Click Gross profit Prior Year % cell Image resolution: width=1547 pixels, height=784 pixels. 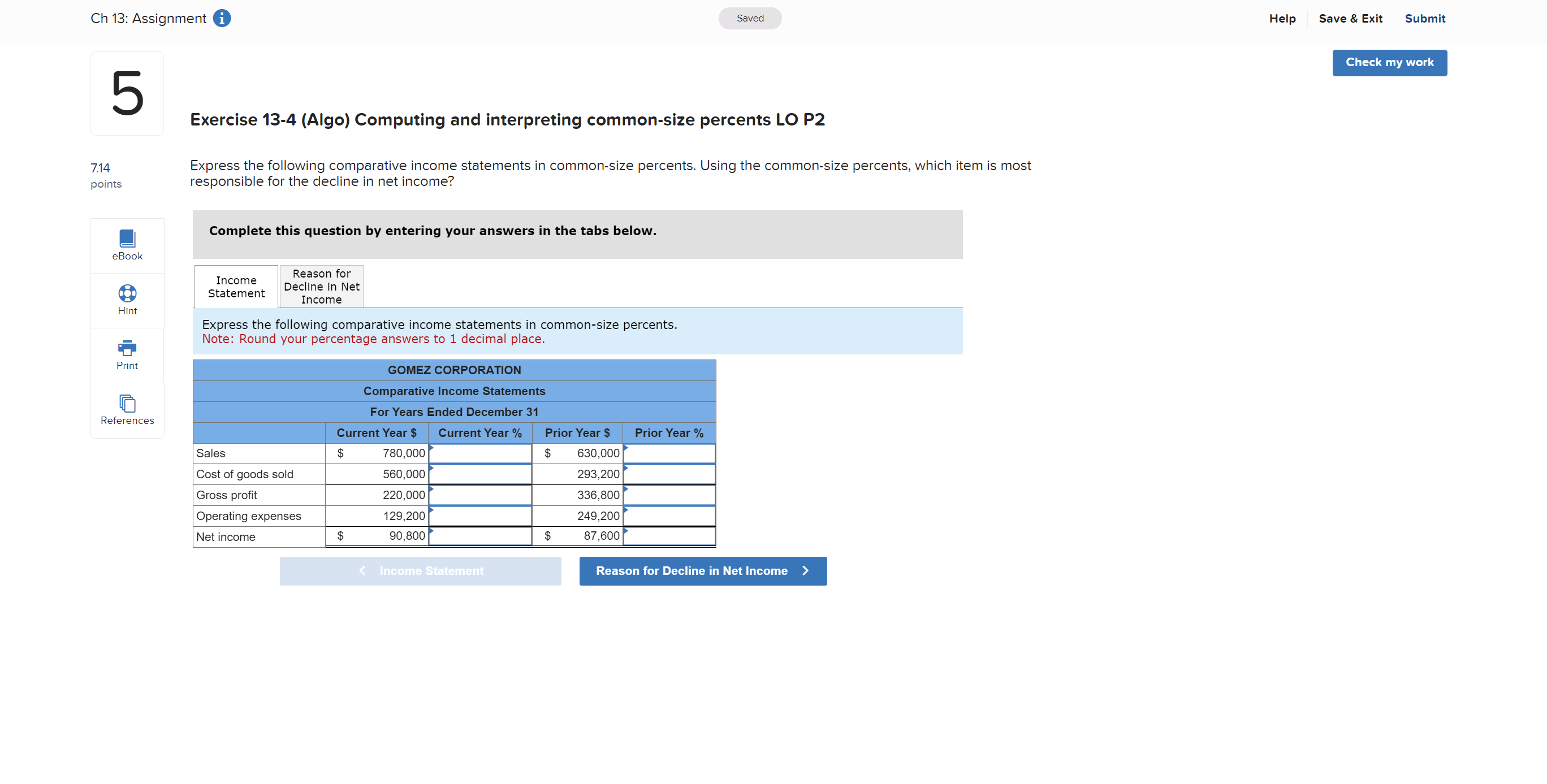pyautogui.click(x=669, y=495)
